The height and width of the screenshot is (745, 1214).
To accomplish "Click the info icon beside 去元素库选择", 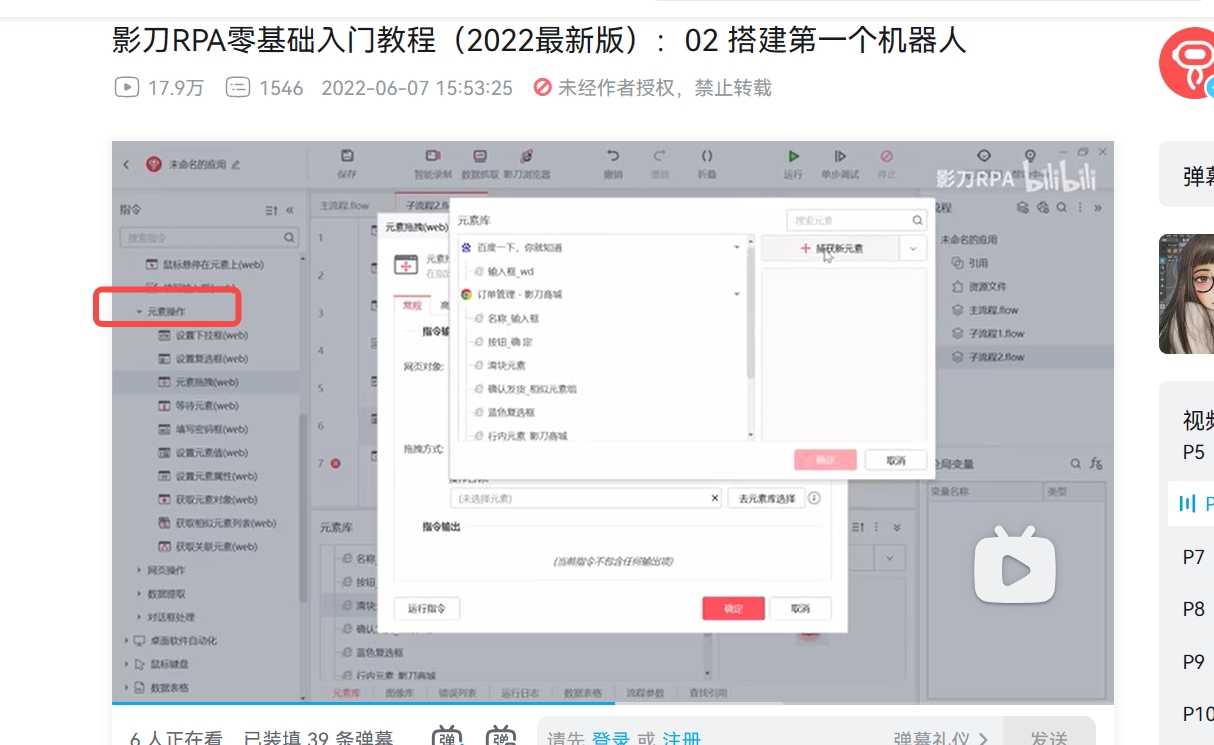I will pos(814,497).
